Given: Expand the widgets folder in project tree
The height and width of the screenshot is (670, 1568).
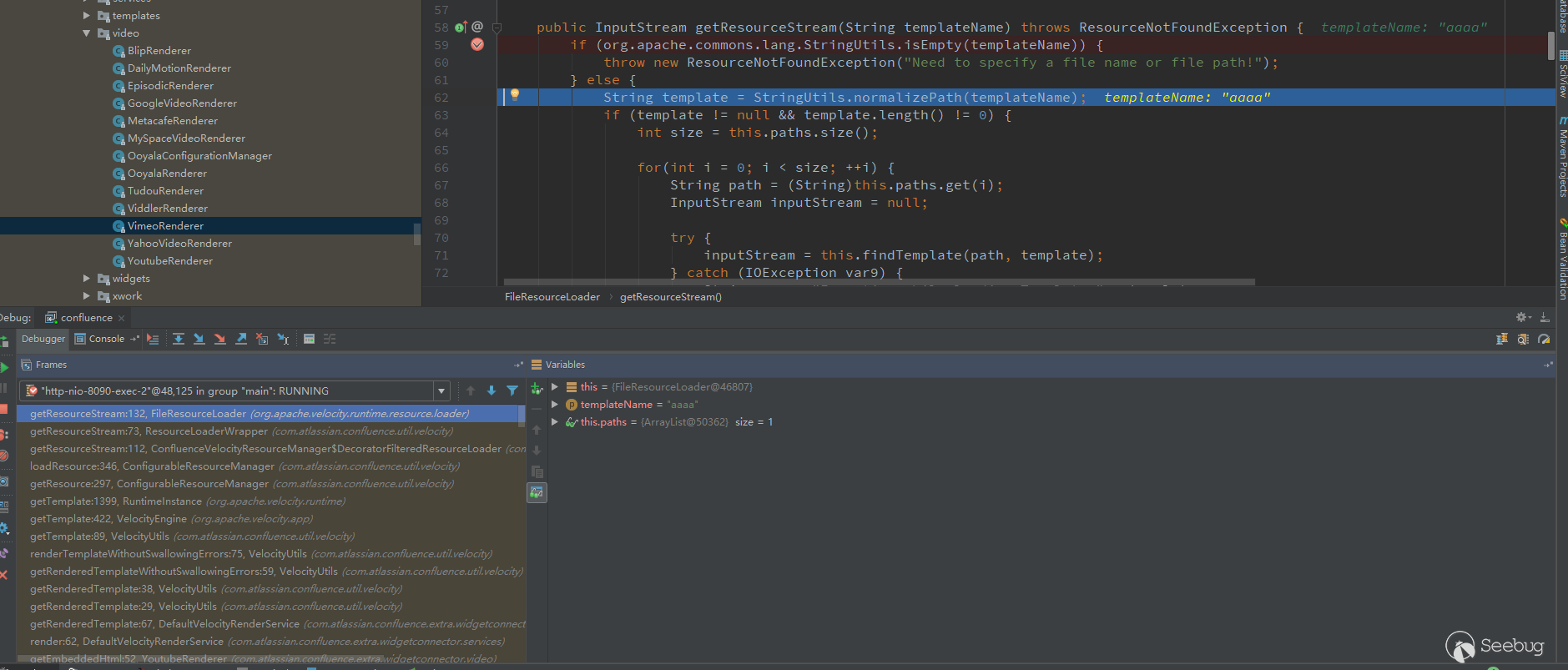Looking at the screenshot, I should pyautogui.click(x=87, y=279).
